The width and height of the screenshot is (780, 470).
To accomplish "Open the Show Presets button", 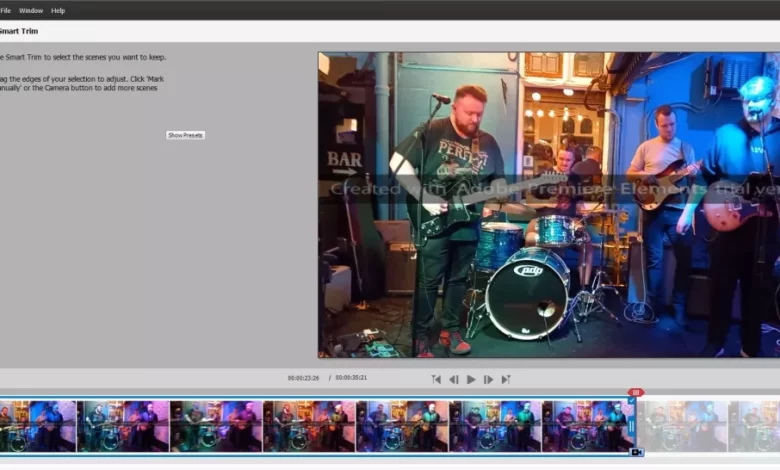I will coord(185,135).
